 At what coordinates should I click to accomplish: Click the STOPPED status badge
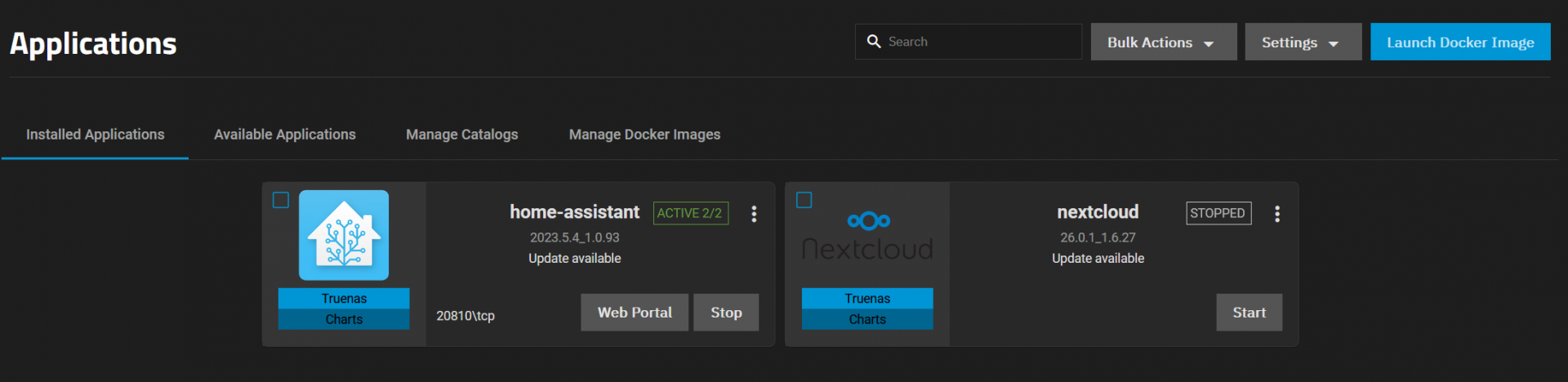point(1218,213)
